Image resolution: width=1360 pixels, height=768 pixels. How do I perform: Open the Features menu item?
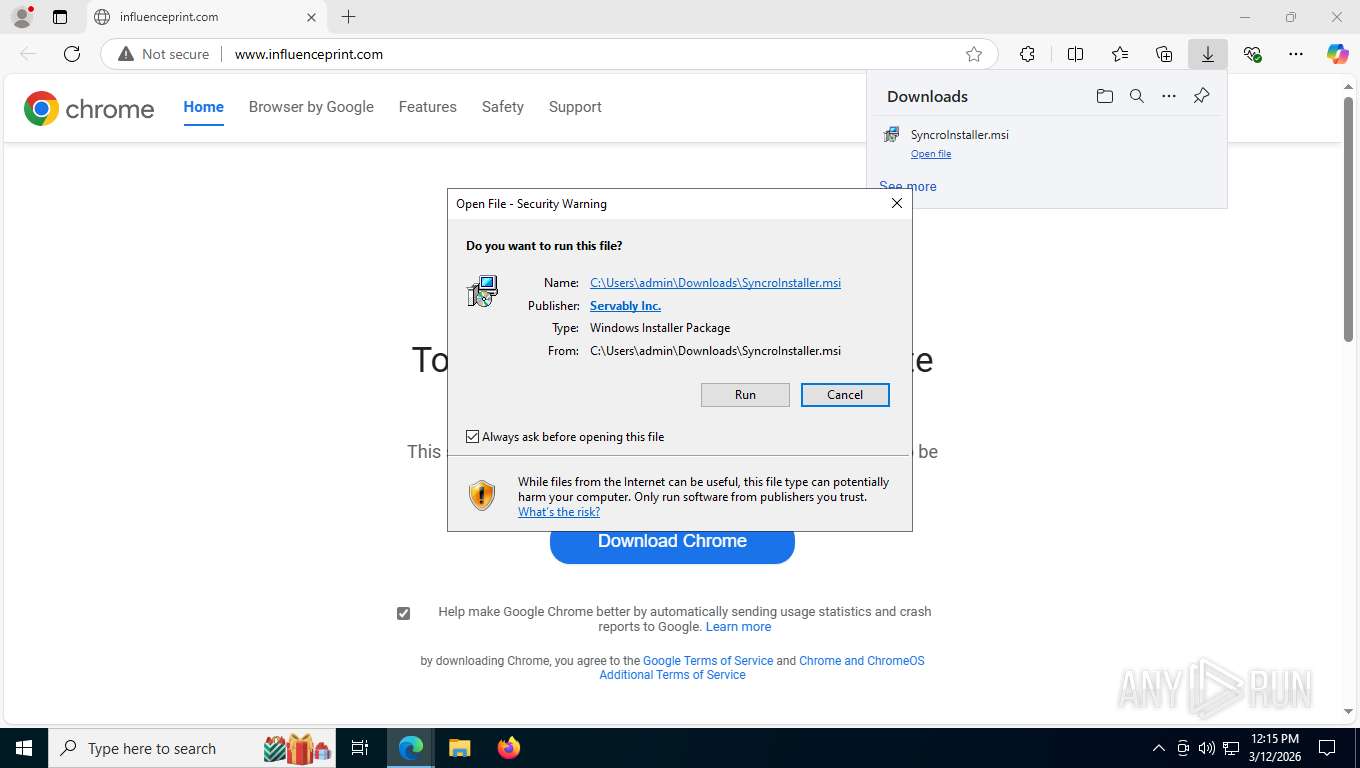(427, 107)
